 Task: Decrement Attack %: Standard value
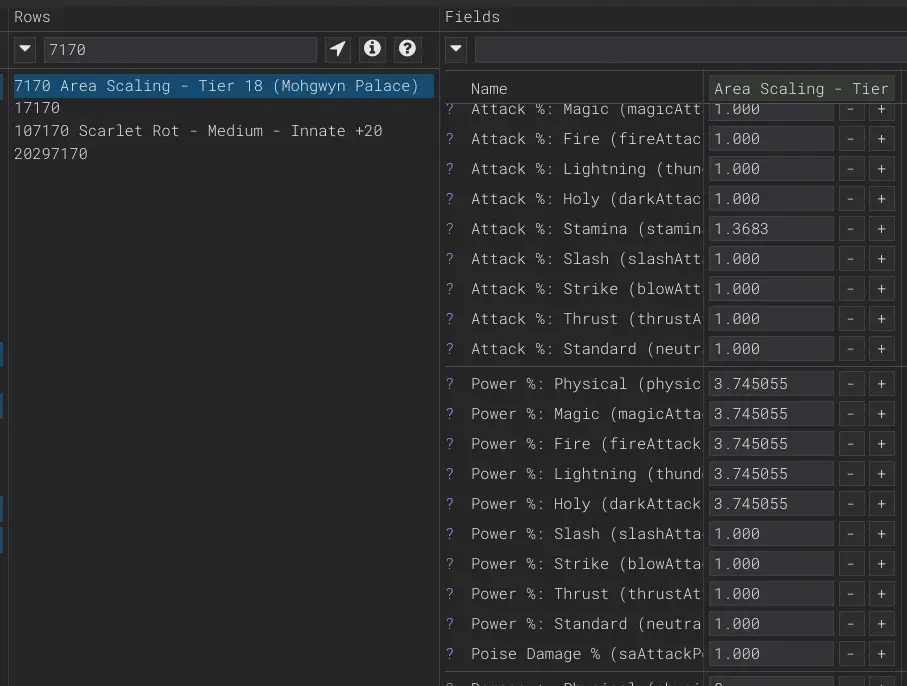click(850, 349)
